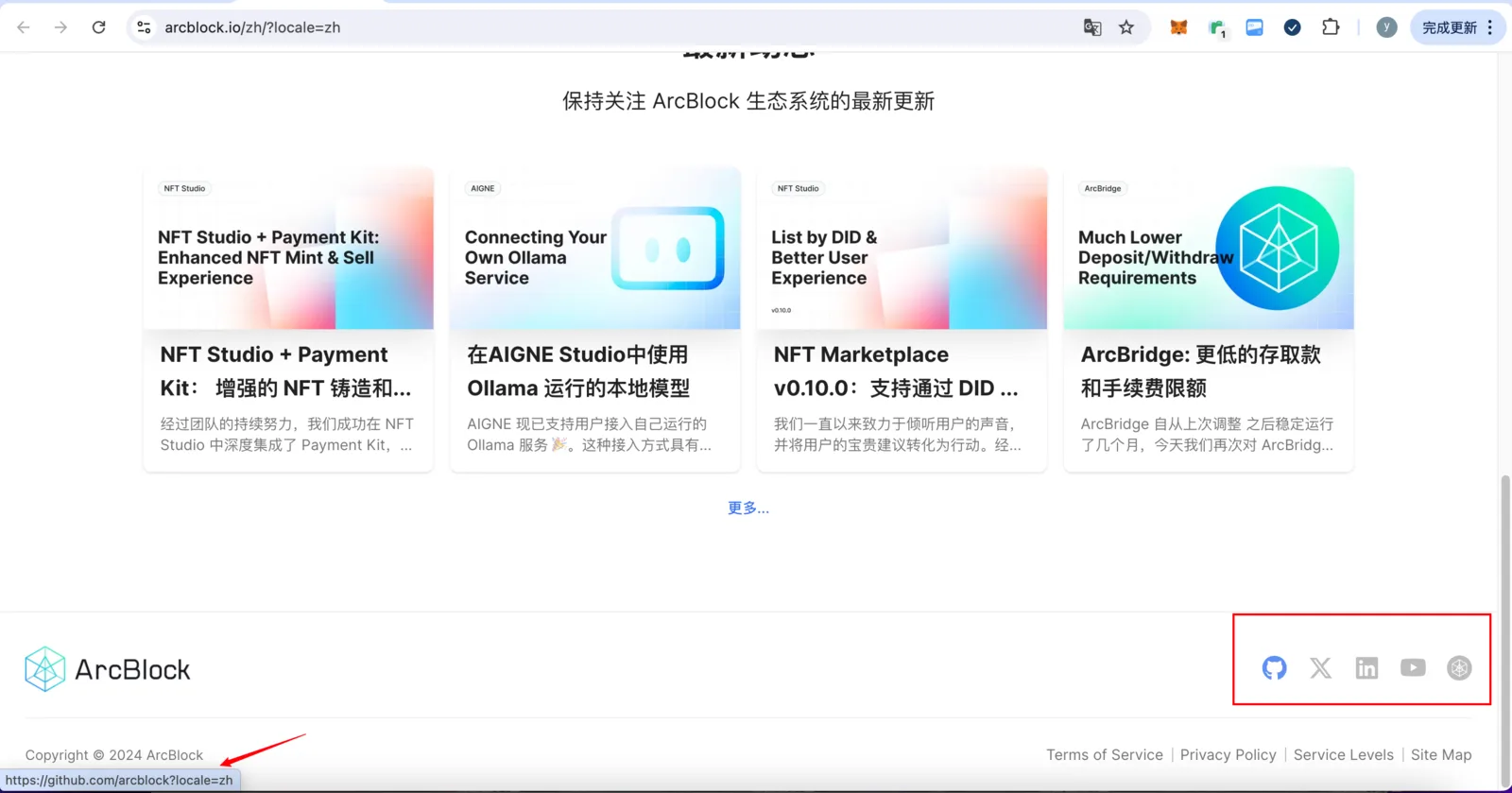Open the Much Lower Deposit/Withdraw Requirements image

tap(1209, 249)
